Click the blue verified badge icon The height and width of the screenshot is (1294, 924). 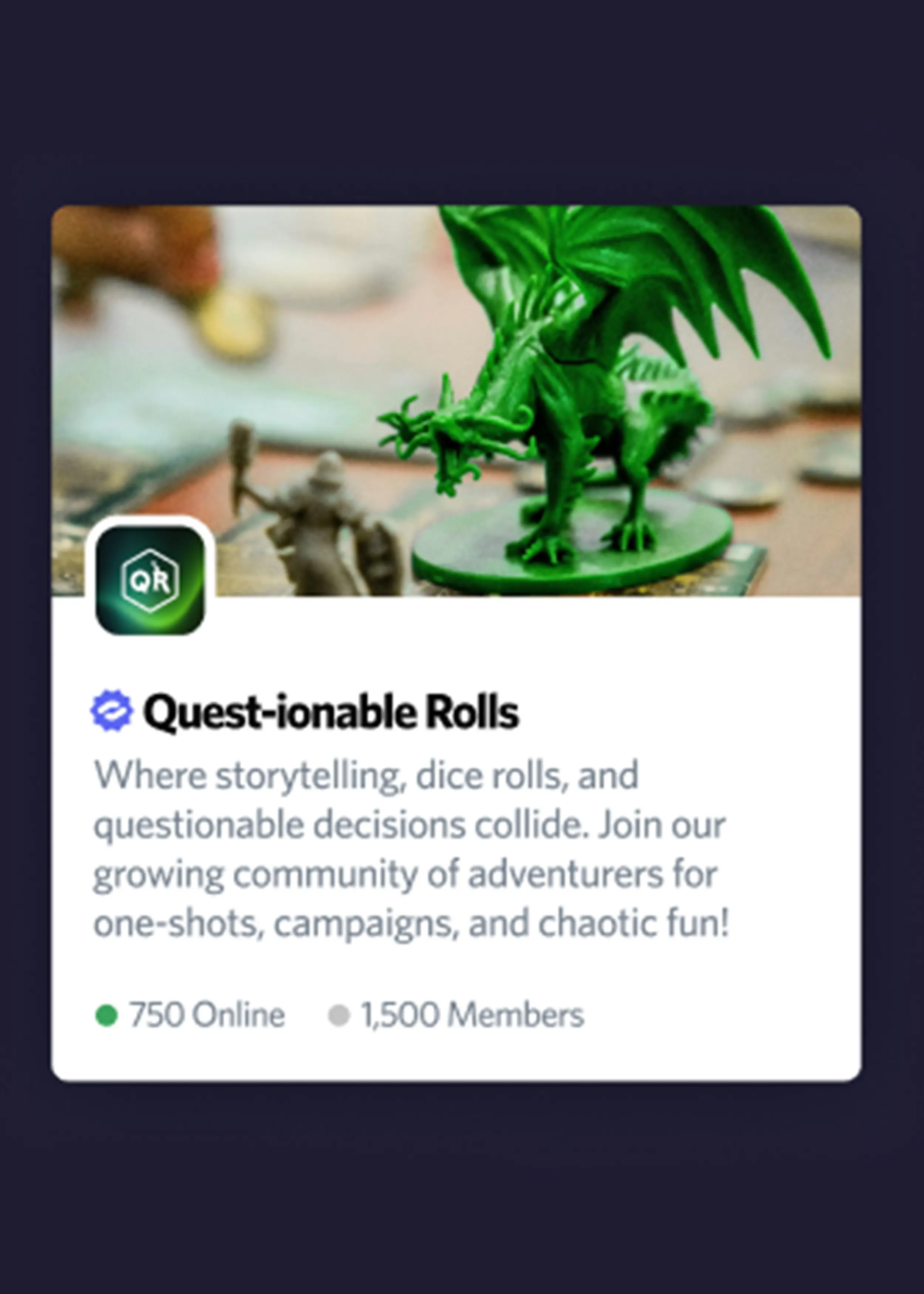click(x=112, y=711)
